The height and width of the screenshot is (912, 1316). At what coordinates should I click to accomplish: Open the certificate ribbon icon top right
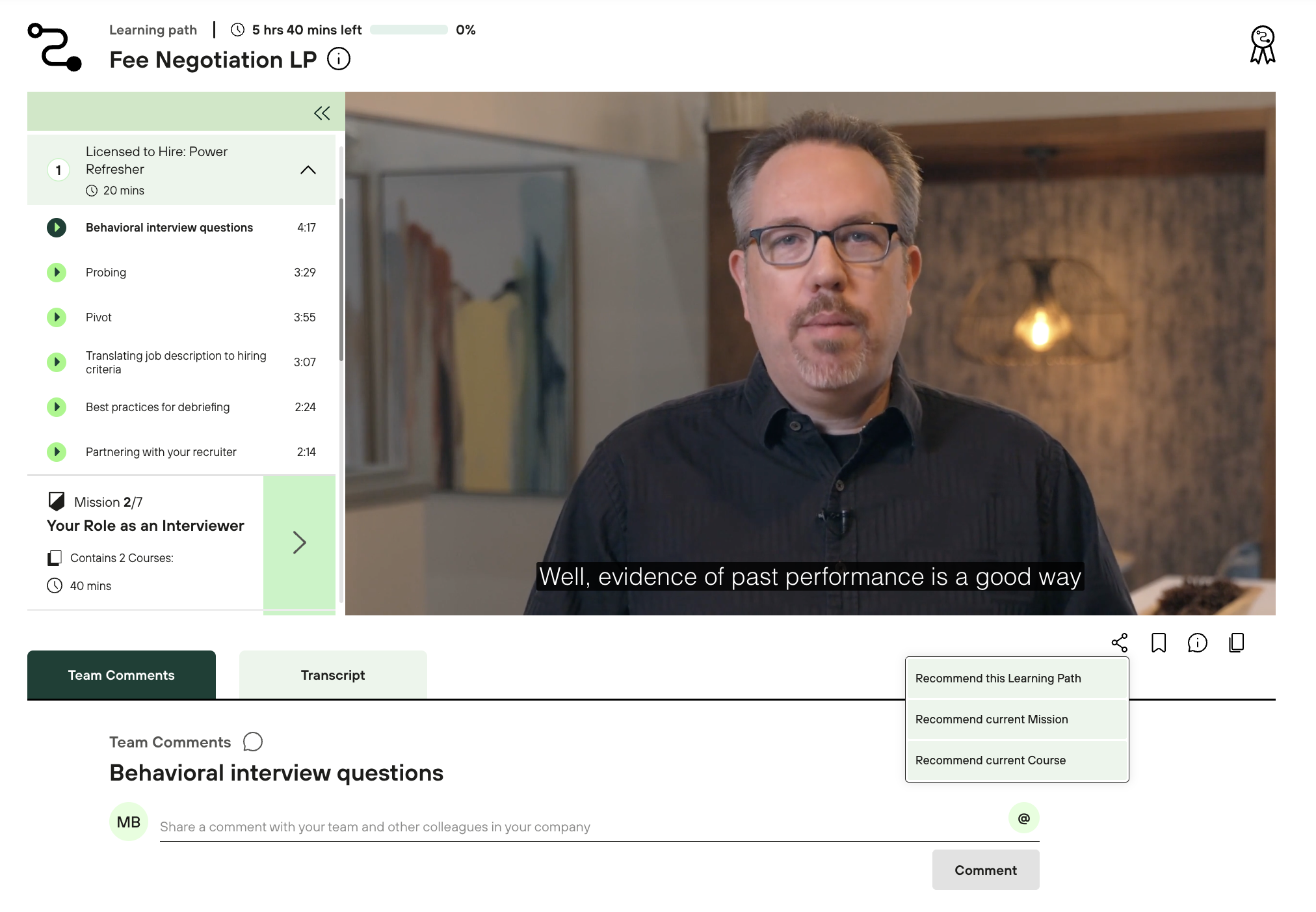tap(1262, 45)
